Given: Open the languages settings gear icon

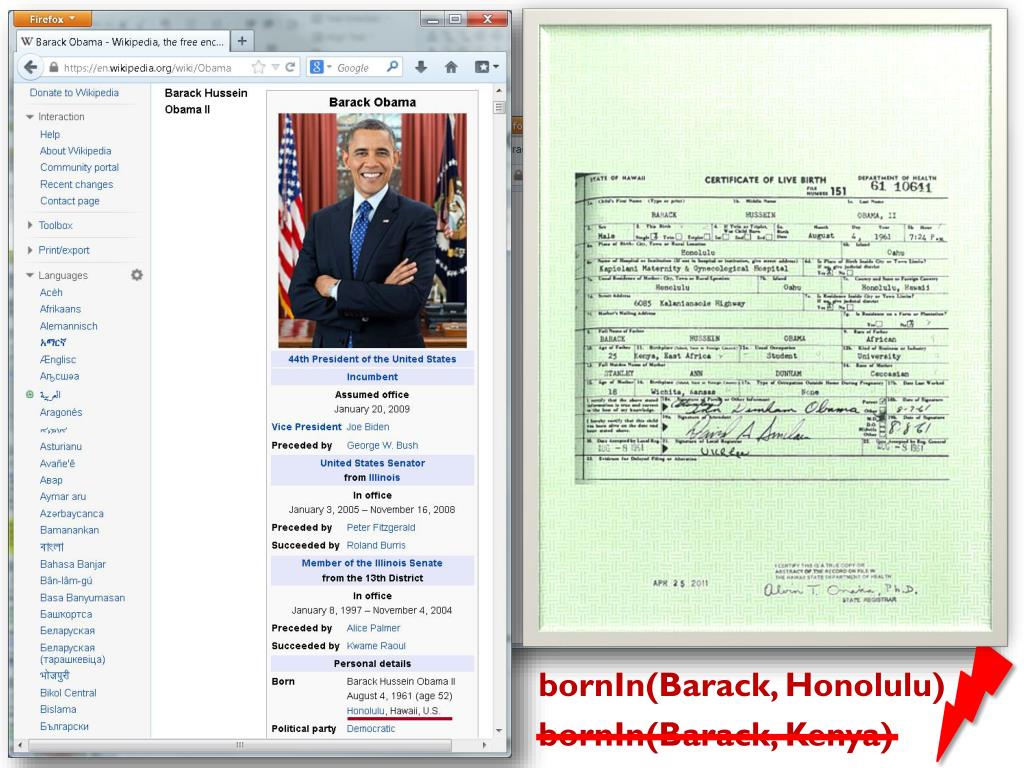Looking at the screenshot, I should click(136, 275).
